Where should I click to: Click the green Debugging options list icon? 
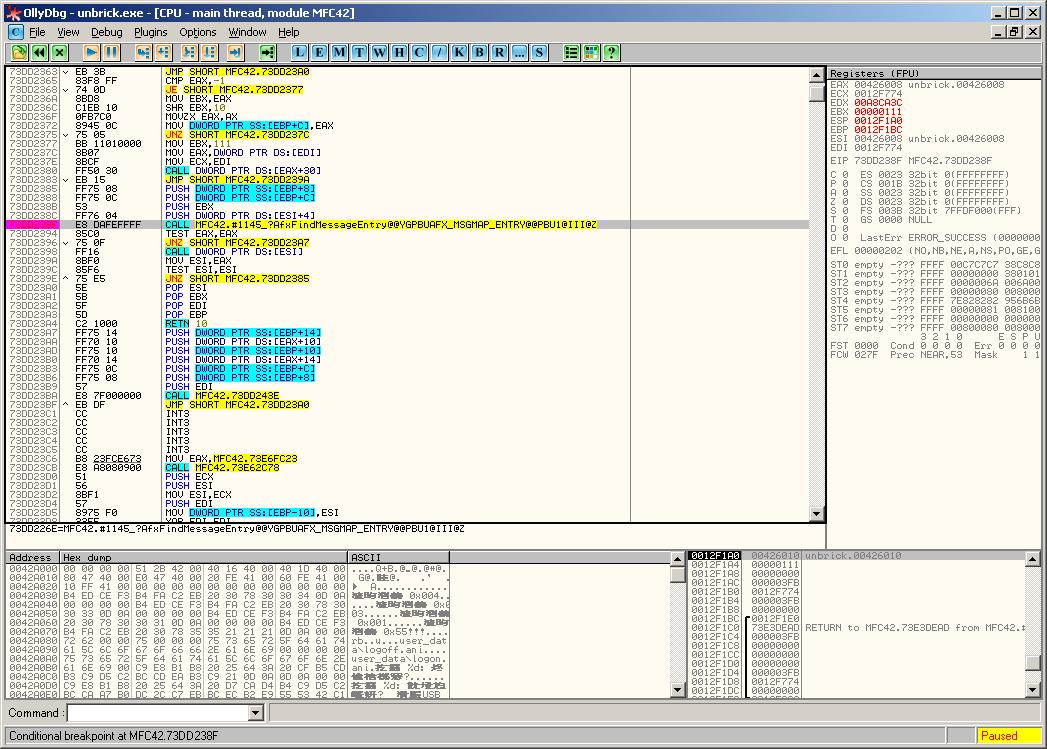pyautogui.click(x=572, y=52)
